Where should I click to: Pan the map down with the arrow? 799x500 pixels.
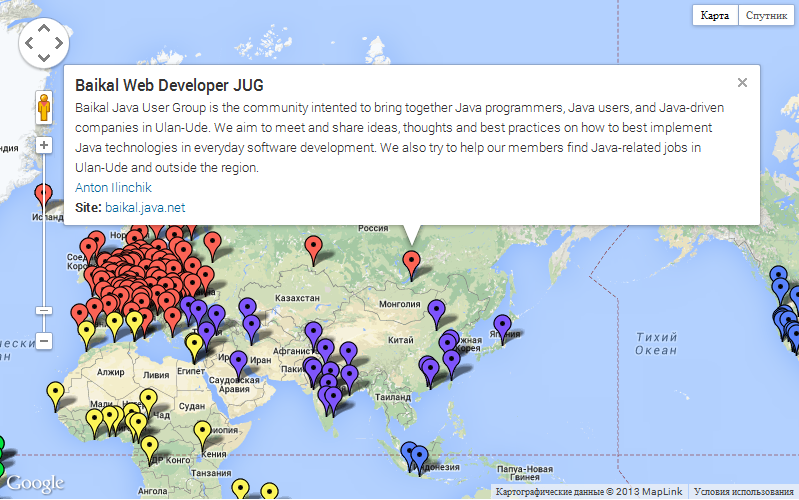(44, 58)
